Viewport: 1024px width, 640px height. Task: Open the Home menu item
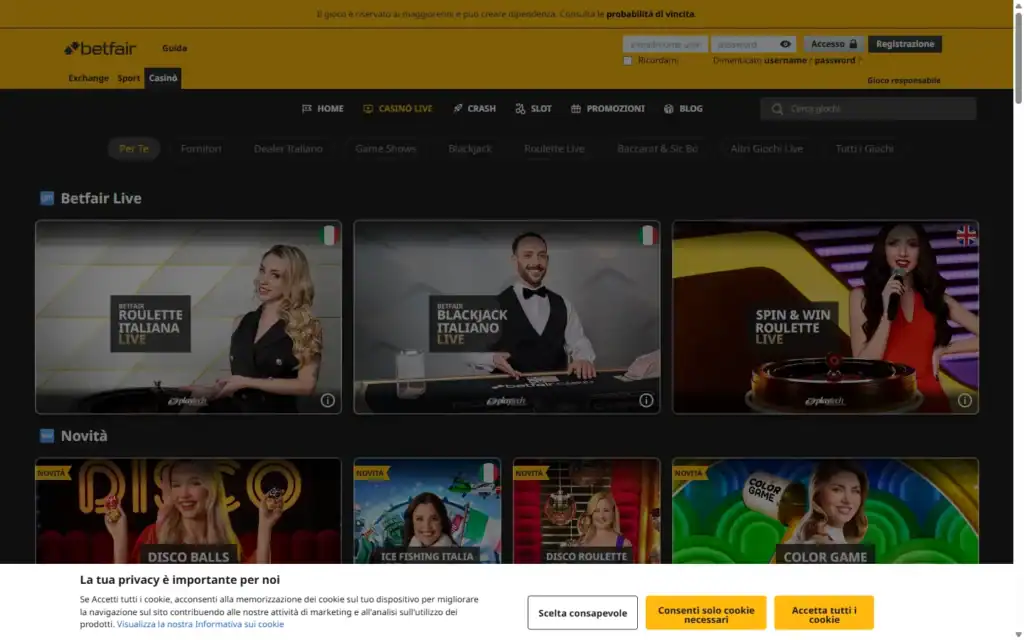click(323, 108)
